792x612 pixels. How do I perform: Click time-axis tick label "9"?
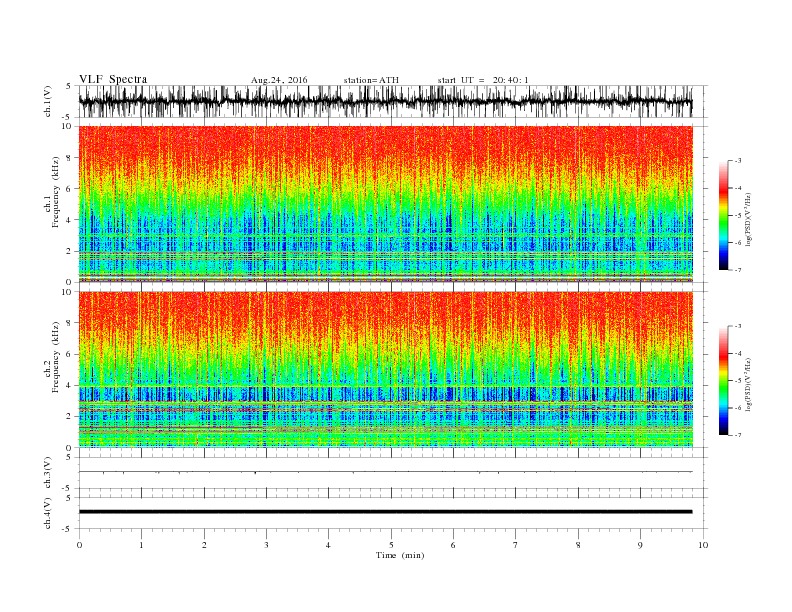pos(640,545)
